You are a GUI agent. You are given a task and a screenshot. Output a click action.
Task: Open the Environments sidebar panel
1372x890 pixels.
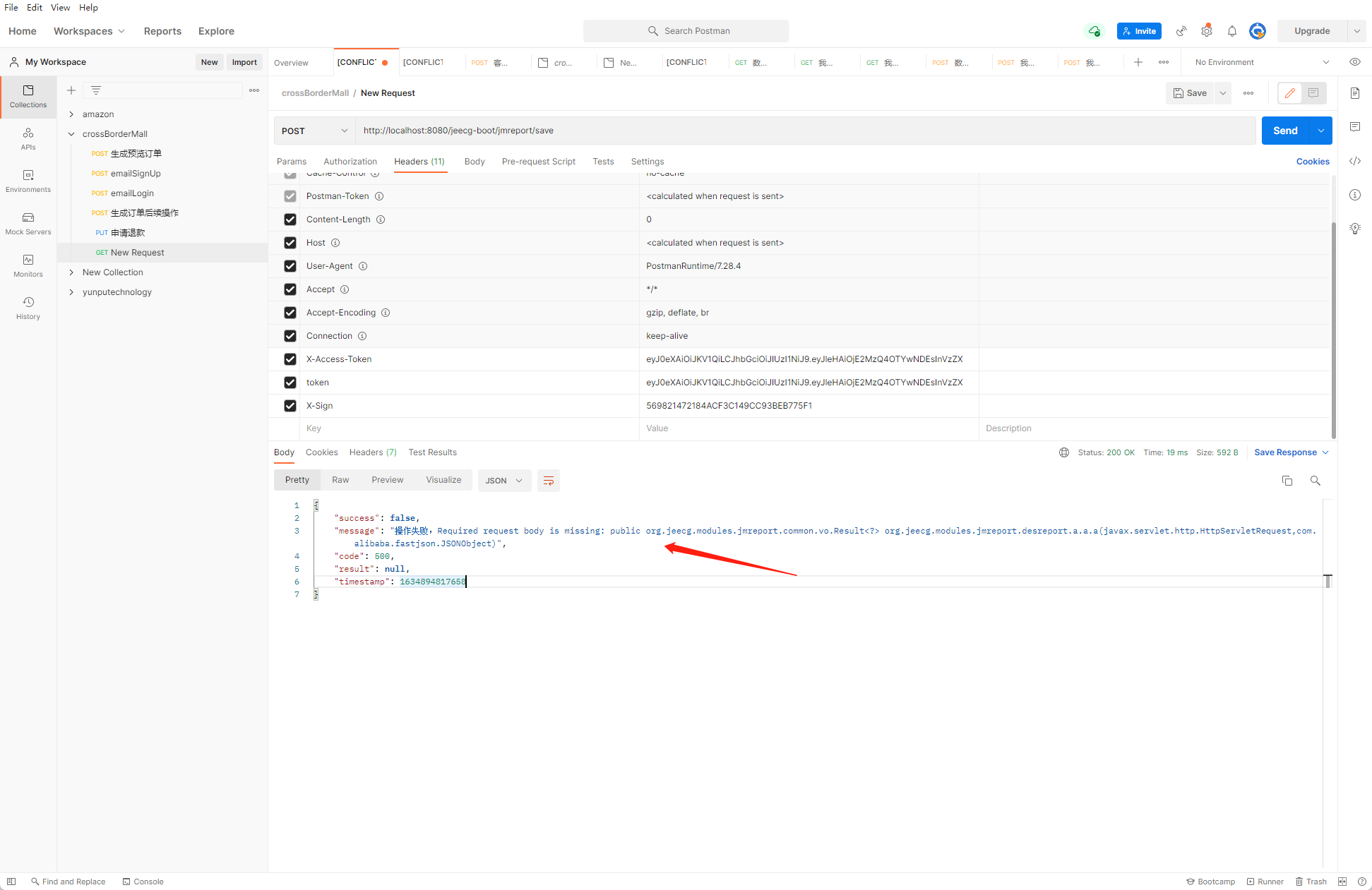coord(28,181)
